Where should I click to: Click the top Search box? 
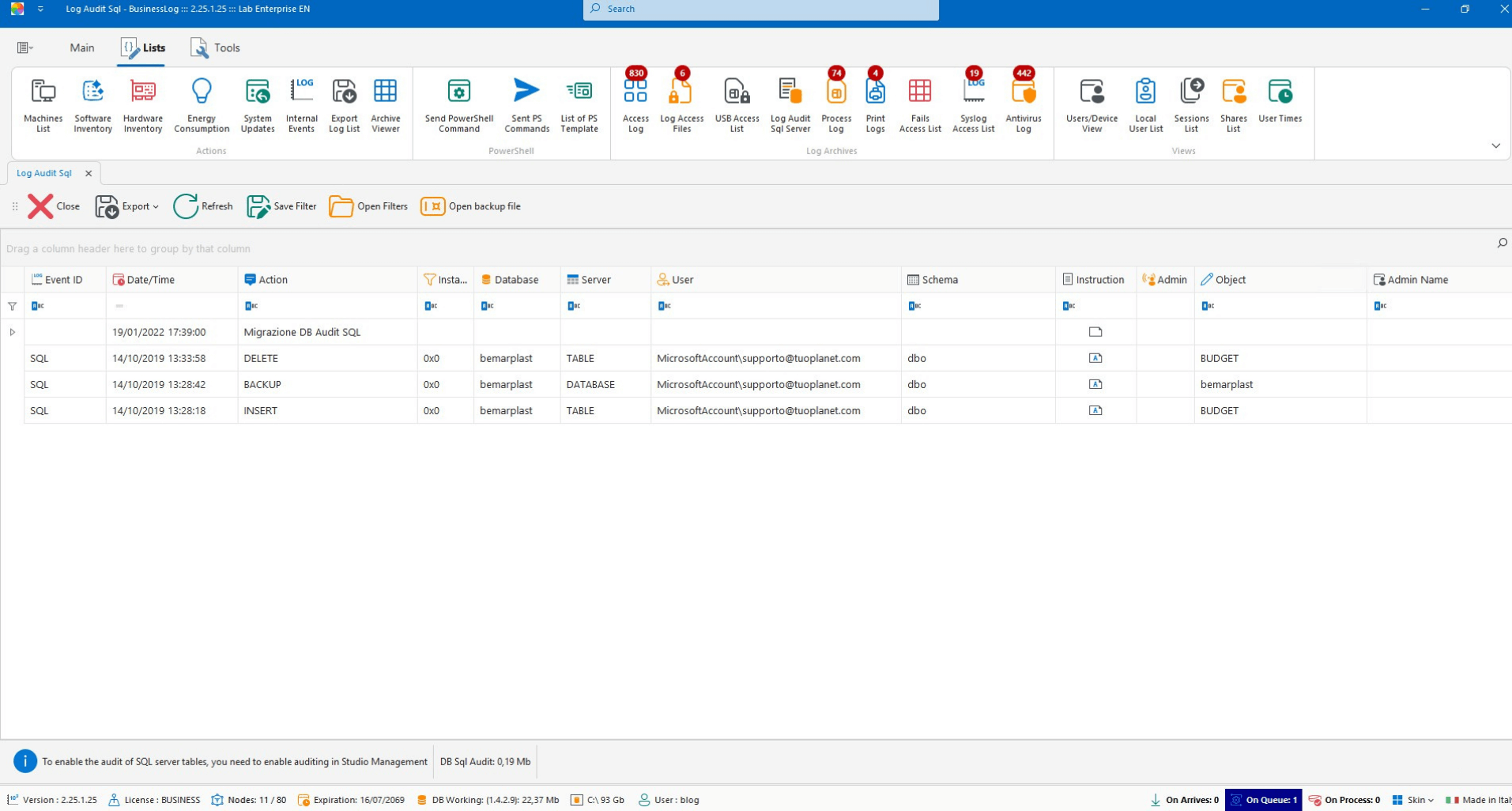coord(760,9)
